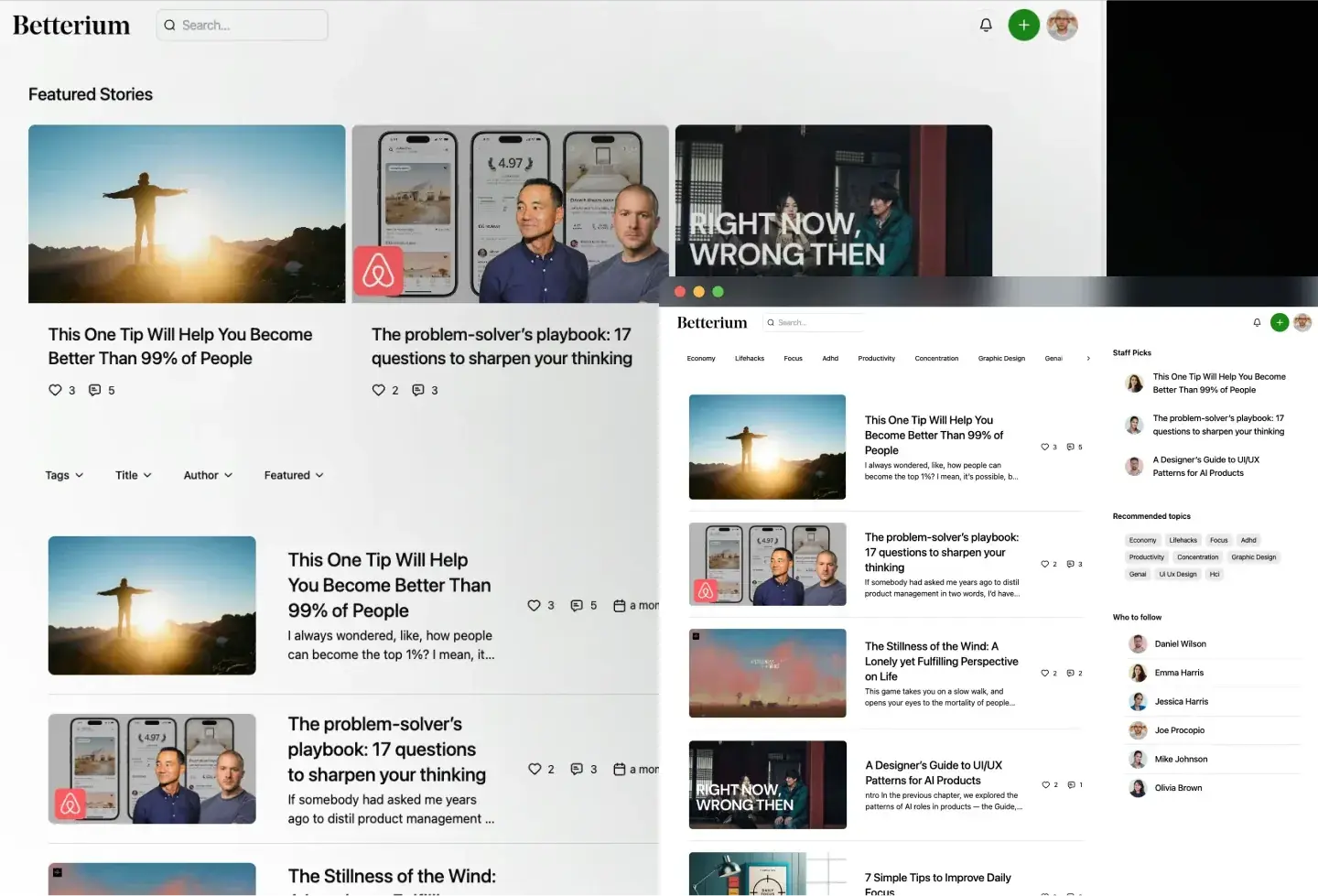
Task: Open notifications bell on the large background page
Action: coord(986,25)
